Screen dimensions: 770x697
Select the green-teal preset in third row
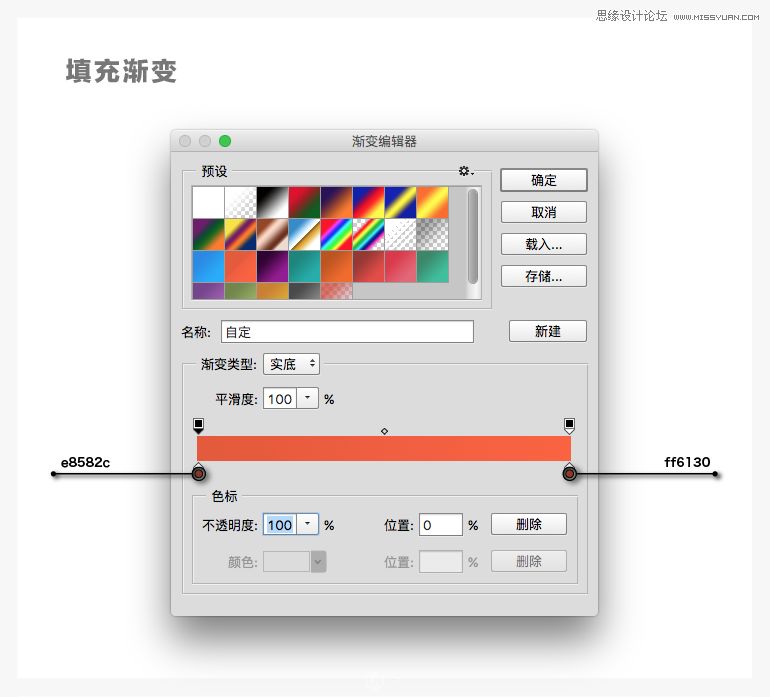click(x=433, y=266)
